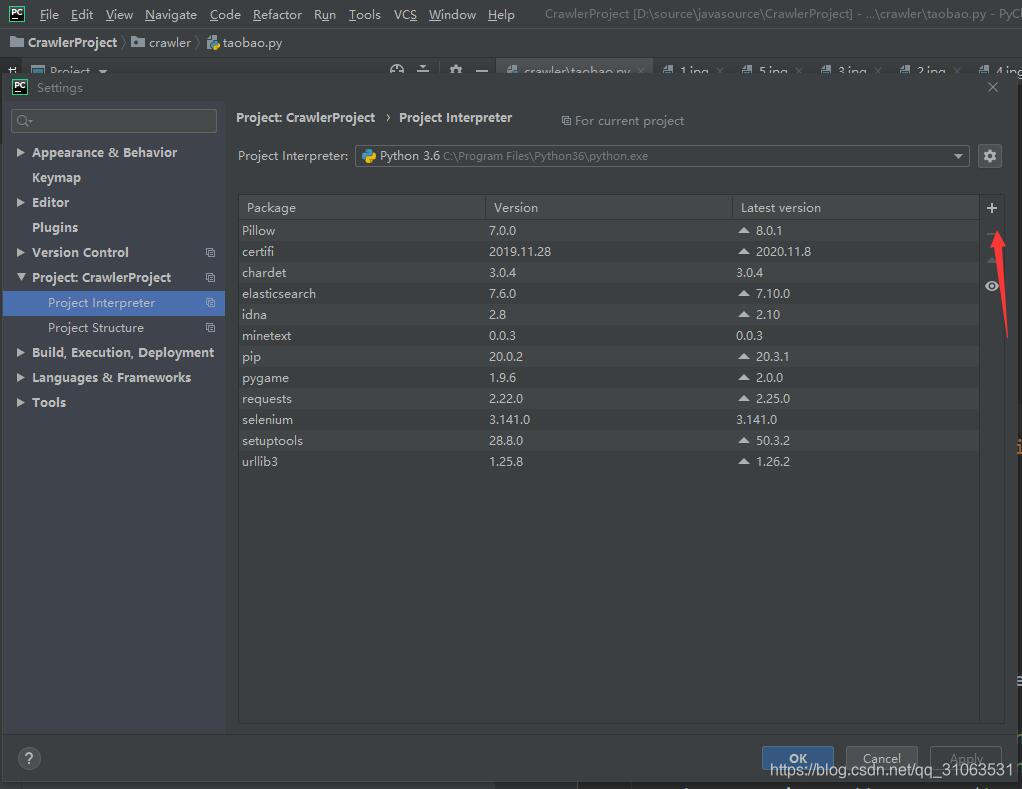Select the requests package row
The height and width of the screenshot is (789, 1022).
coord(608,398)
